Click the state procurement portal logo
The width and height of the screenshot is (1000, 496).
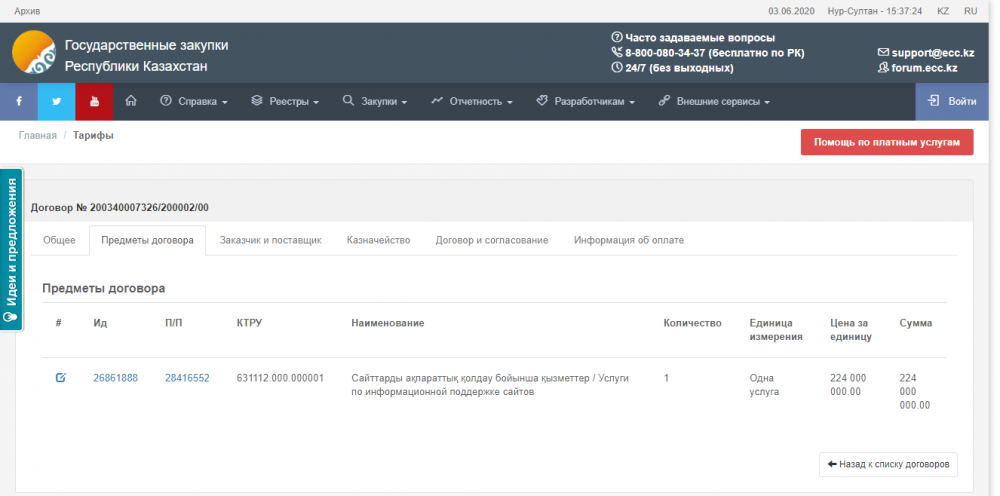(33, 53)
